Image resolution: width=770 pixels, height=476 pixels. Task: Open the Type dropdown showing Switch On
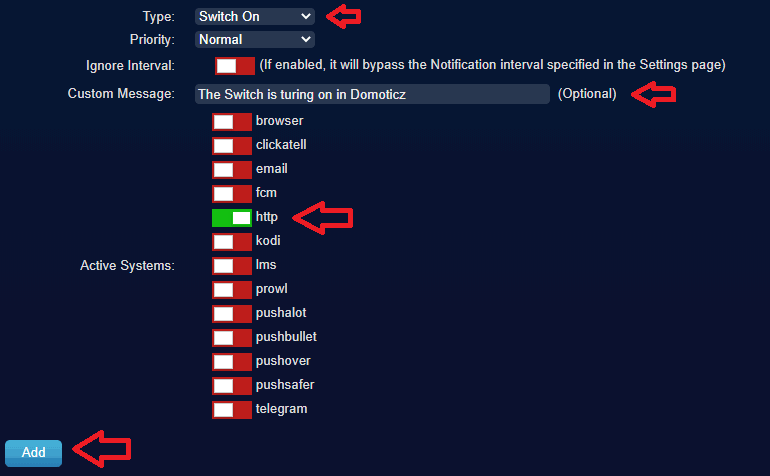[x=254, y=16]
